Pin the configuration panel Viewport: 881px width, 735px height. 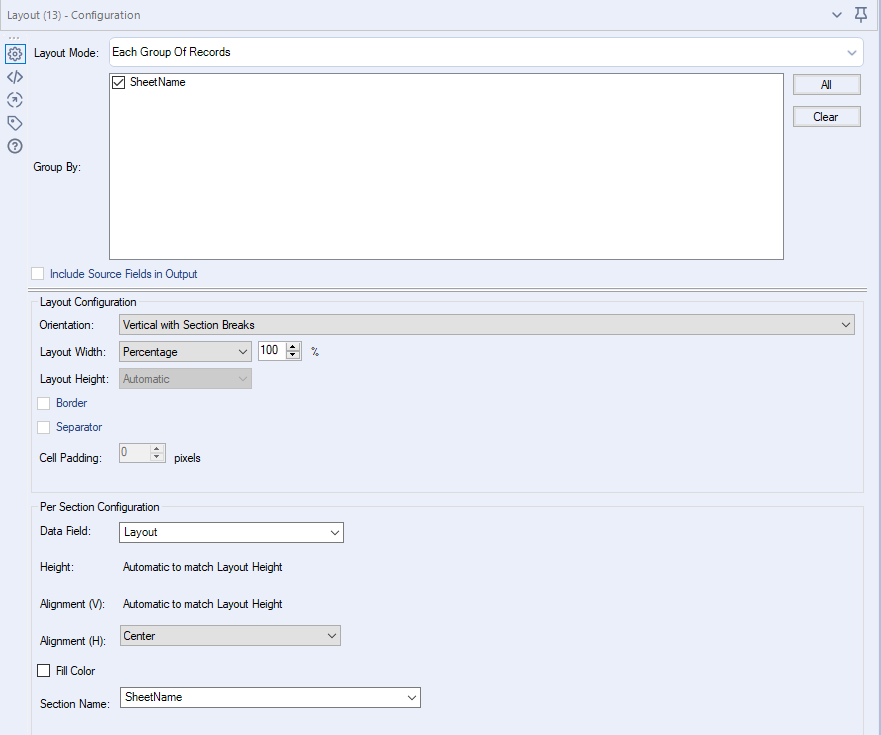860,15
